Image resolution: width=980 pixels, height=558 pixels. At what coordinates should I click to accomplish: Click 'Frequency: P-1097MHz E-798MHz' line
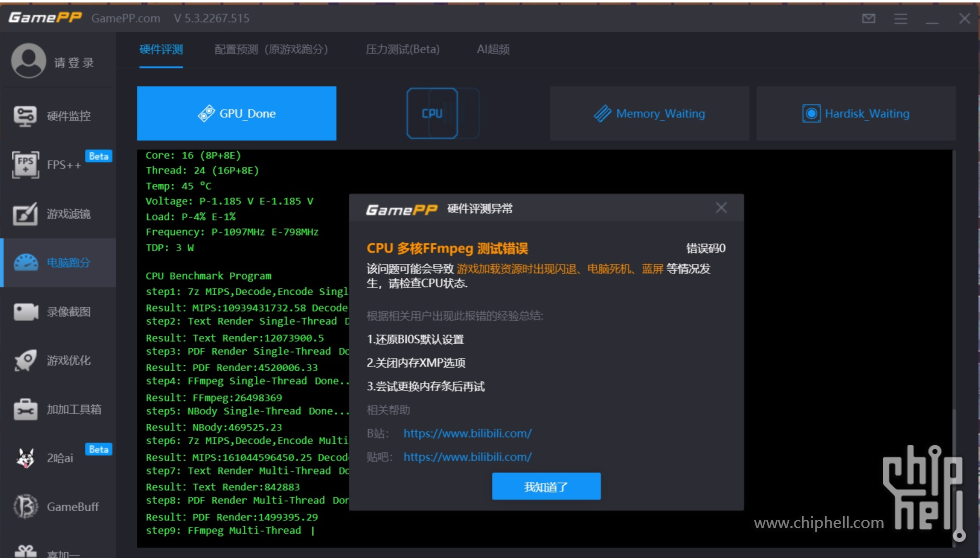point(232,232)
